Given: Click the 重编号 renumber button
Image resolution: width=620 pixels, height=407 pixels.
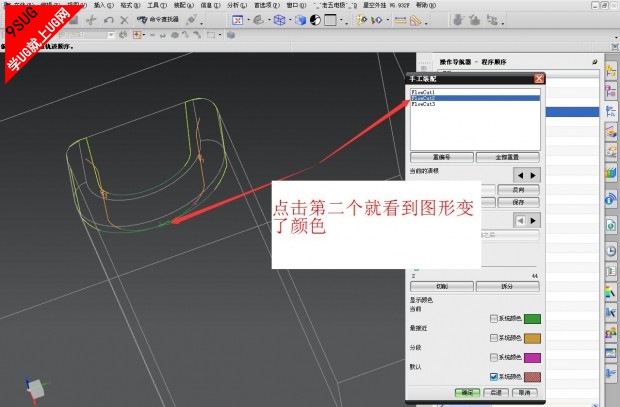Looking at the screenshot, I should tap(442, 157).
